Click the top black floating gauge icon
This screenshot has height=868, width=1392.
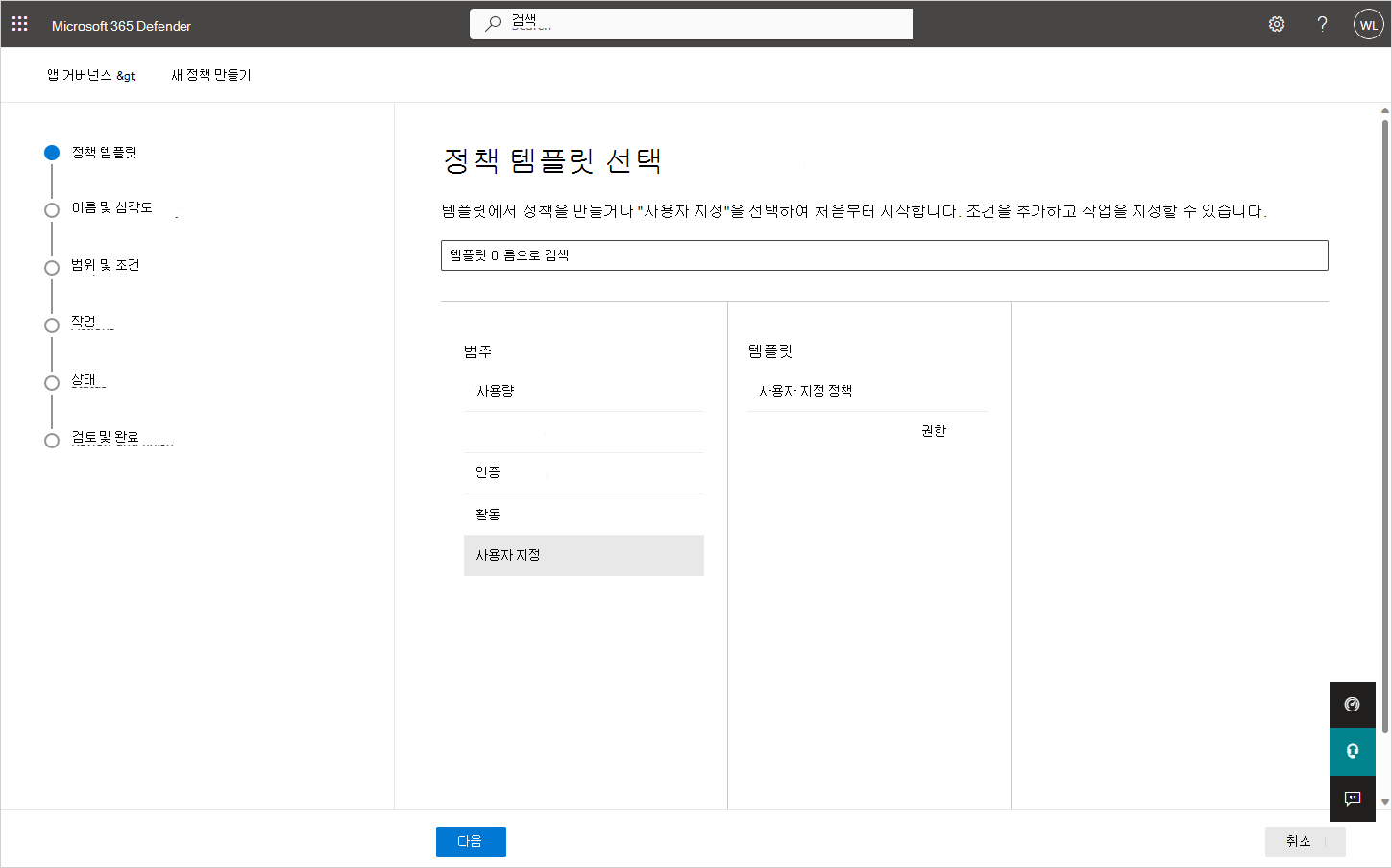1353,705
